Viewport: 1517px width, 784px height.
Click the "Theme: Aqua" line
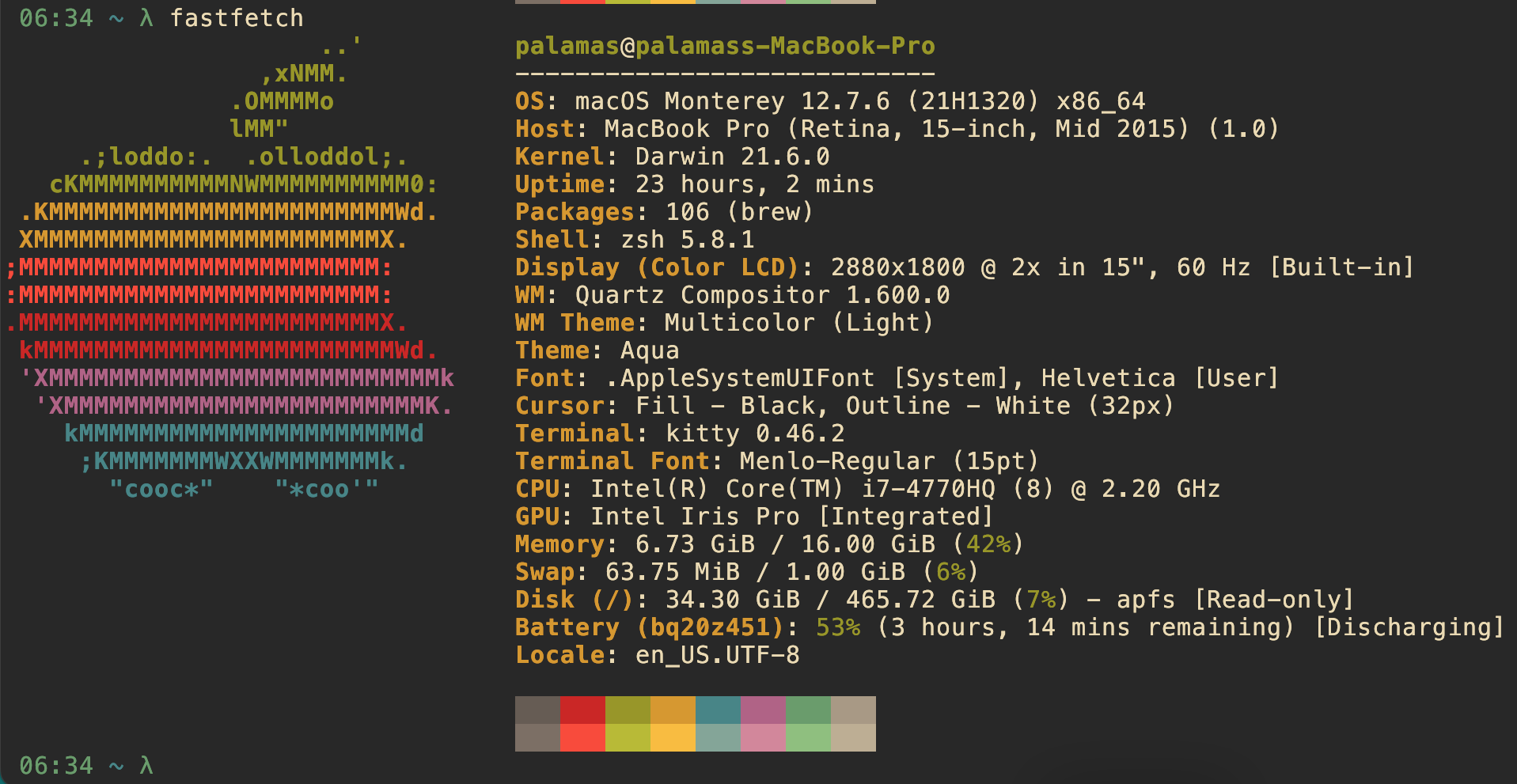click(x=597, y=350)
